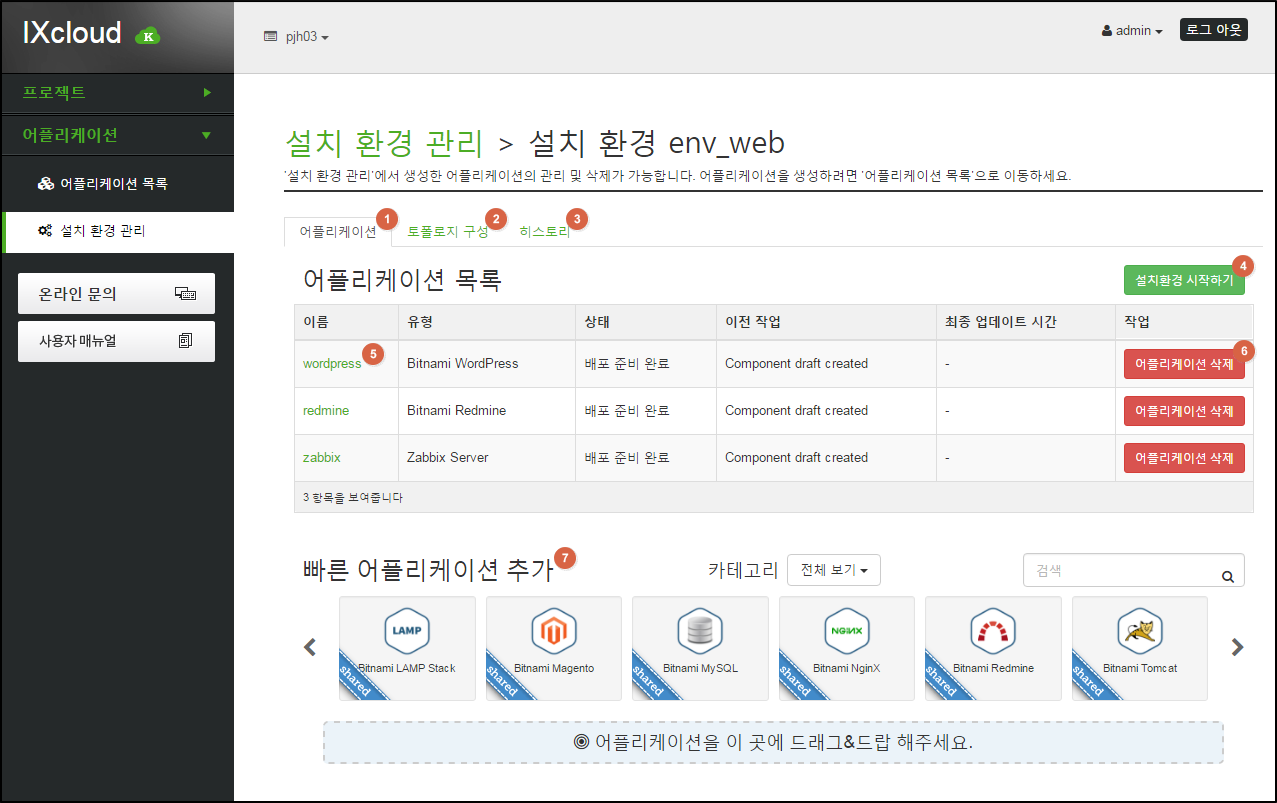Open the admin account dropdown
Image resolution: width=1277 pixels, height=803 pixels.
coord(1132,31)
